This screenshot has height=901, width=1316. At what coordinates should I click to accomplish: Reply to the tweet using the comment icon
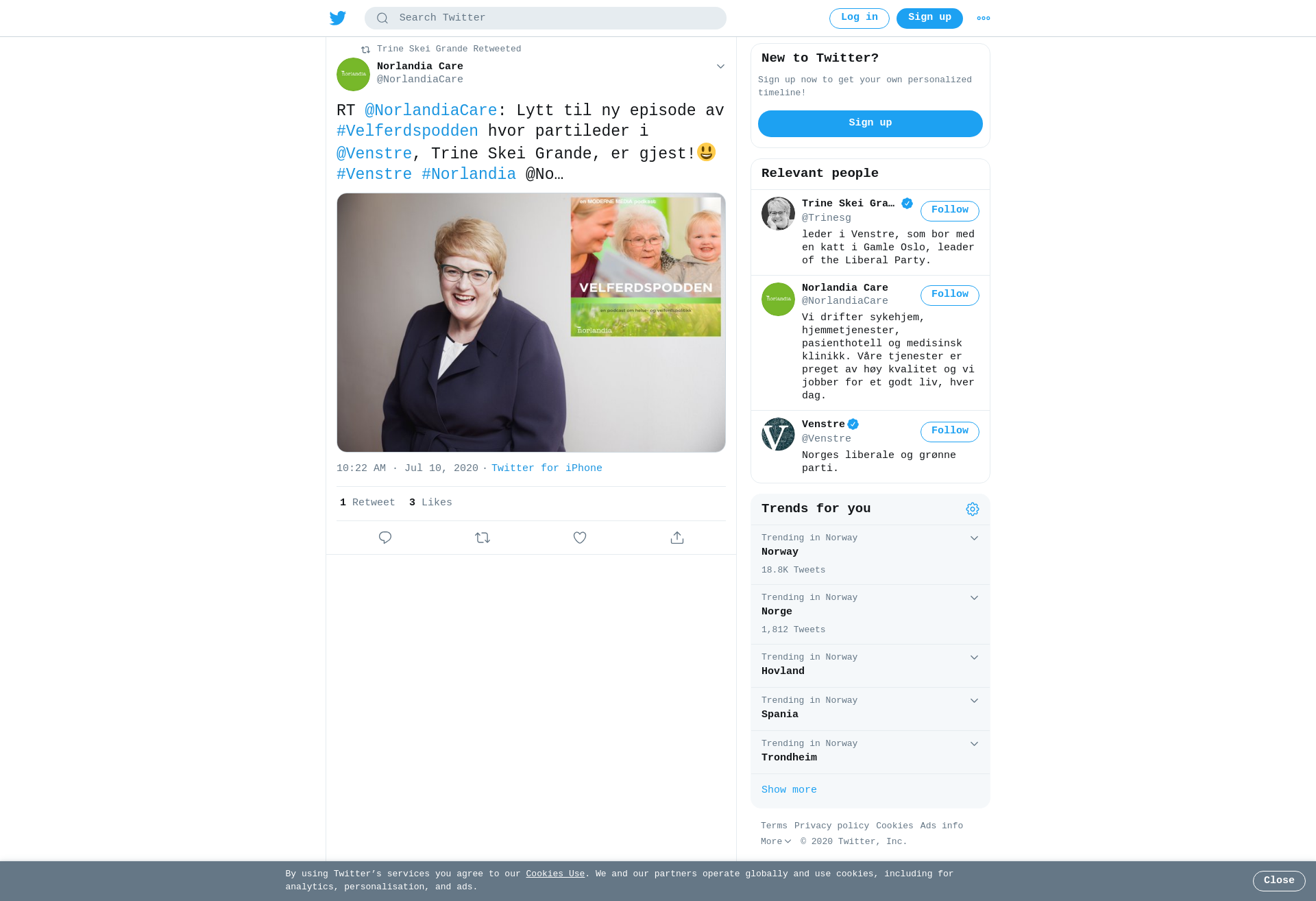[x=385, y=538]
